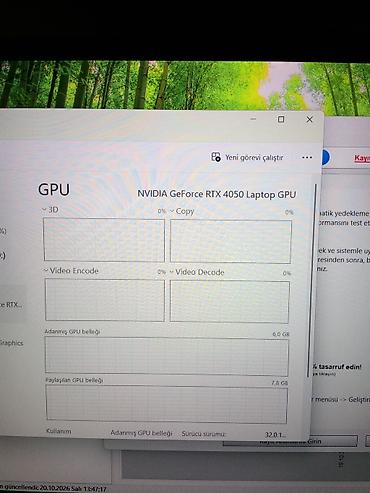Click the NVIDIA GeForce RTX 4050 Laptop GPU title
This screenshot has width=370, height=493.
(217, 194)
